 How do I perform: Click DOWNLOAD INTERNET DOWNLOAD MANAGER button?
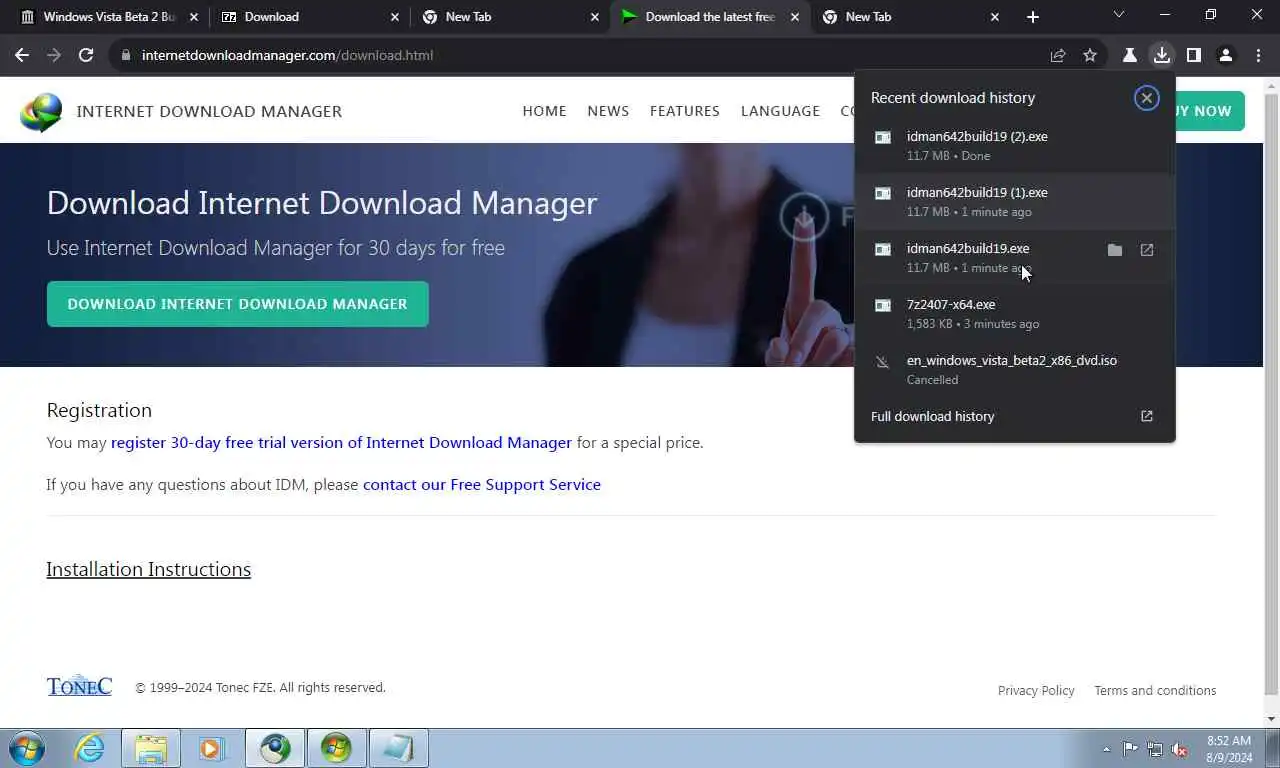[x=237, y=304]
